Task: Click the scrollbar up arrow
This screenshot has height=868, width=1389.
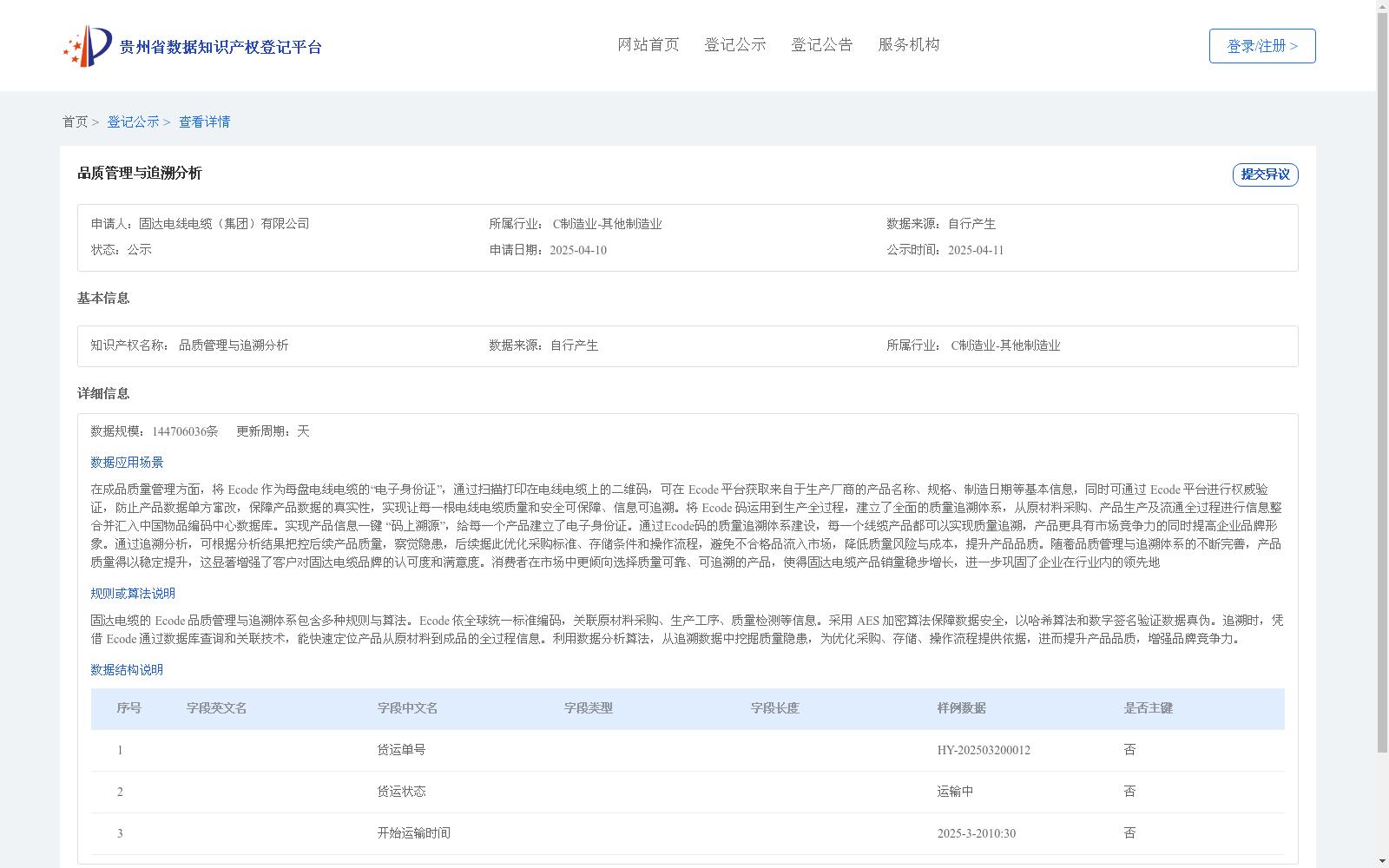Action: pyautogui.click(x=1382, y=6)
